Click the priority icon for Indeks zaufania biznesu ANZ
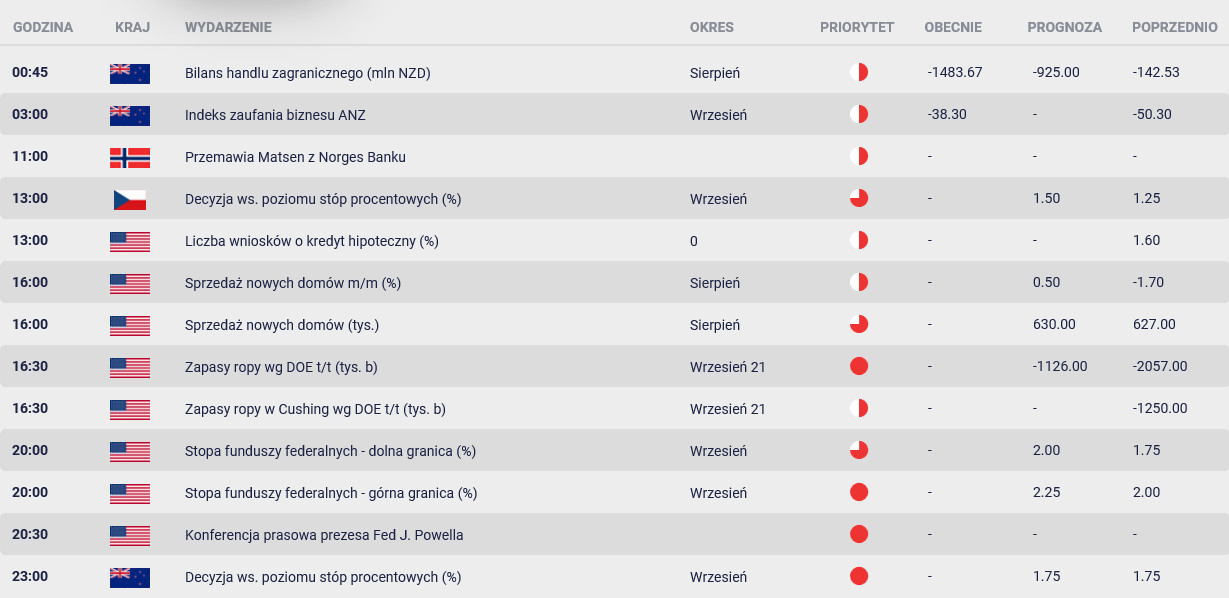 [x=858, y=115]
